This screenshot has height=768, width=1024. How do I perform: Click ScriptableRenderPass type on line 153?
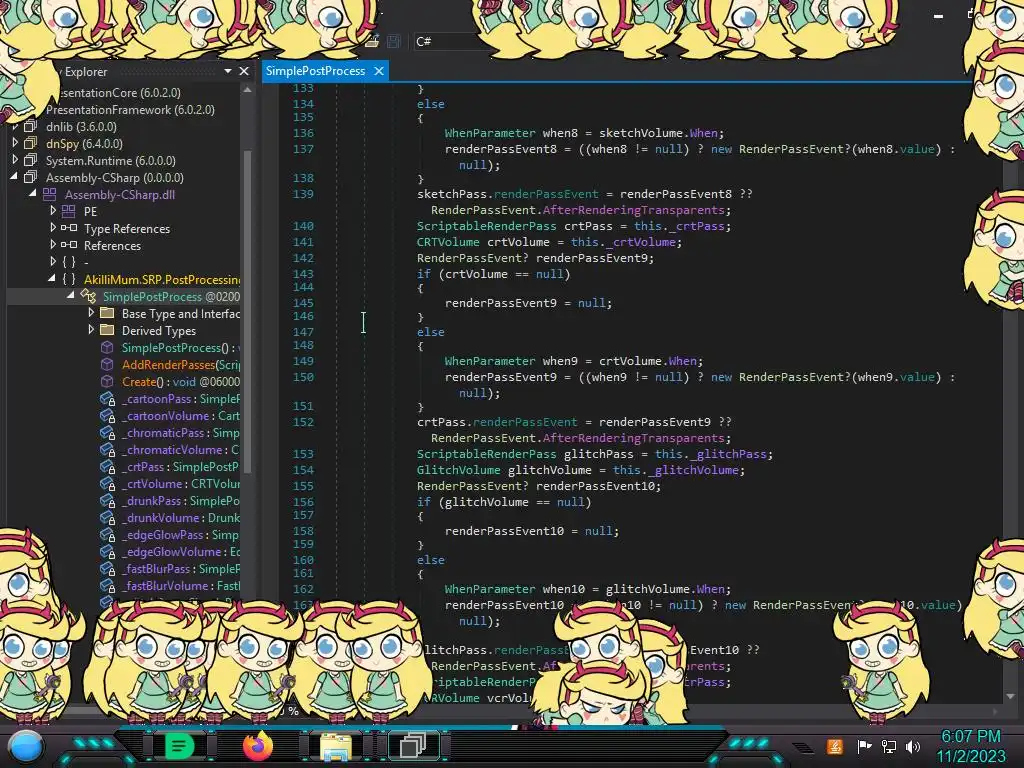point(487,454)
